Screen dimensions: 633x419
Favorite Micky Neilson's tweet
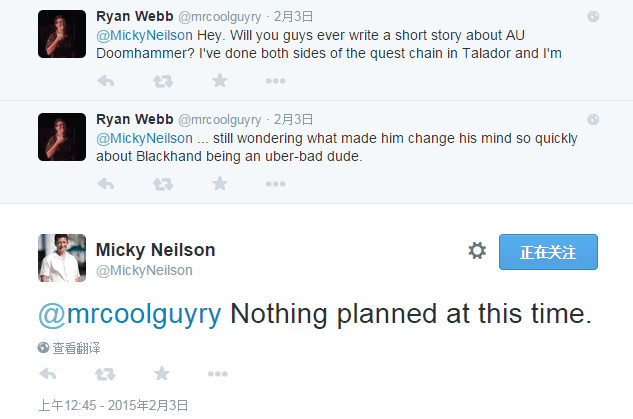[x=161, y=374]
